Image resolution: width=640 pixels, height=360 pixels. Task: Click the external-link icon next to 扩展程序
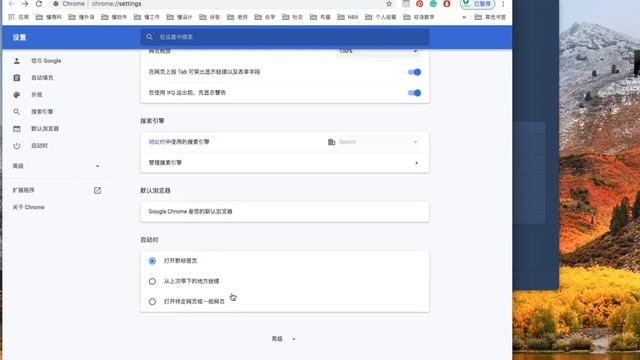[x=97, y=190]
